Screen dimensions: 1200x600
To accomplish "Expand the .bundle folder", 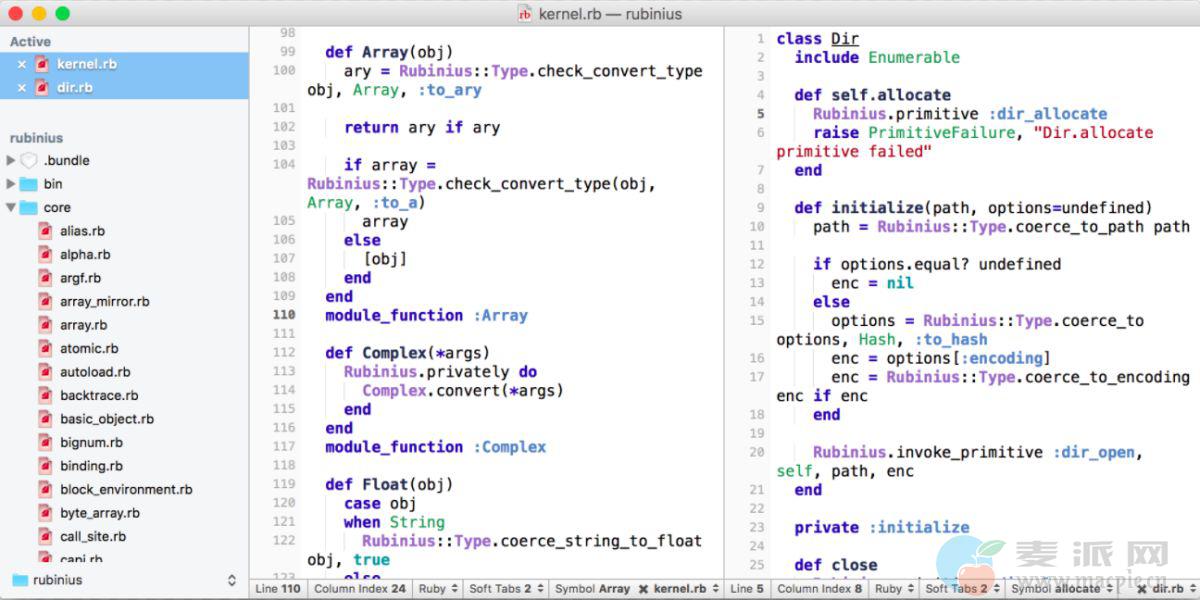I will pyautogui.click(x=11, y=160).
